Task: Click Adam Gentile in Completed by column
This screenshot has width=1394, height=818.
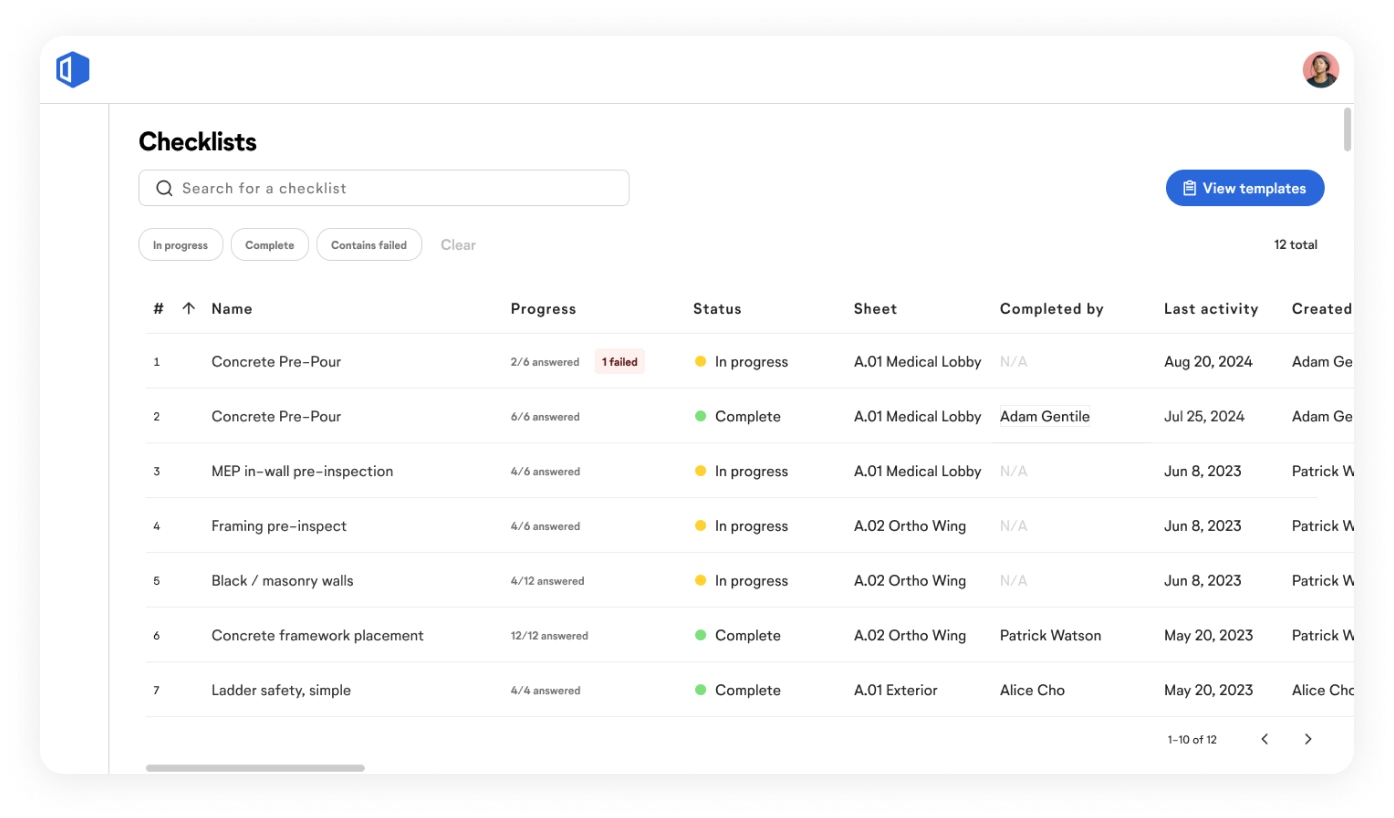Action: [x=1044, y=417]
